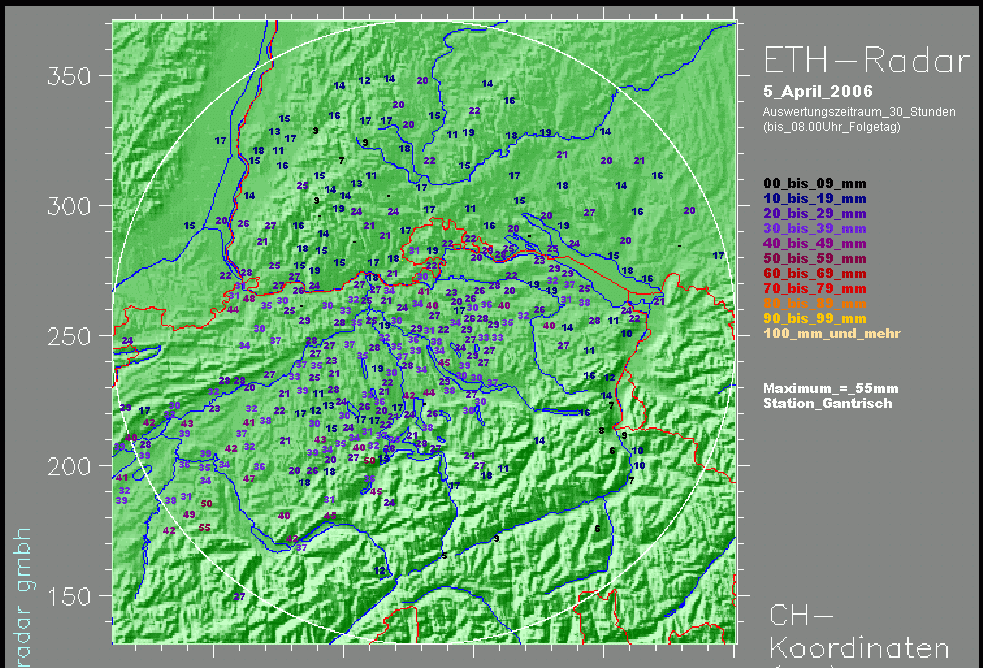This screenshot has height=668, width=983.
Task: Select legend entry 40_bis_49_mm
Action: coord(815,244)
